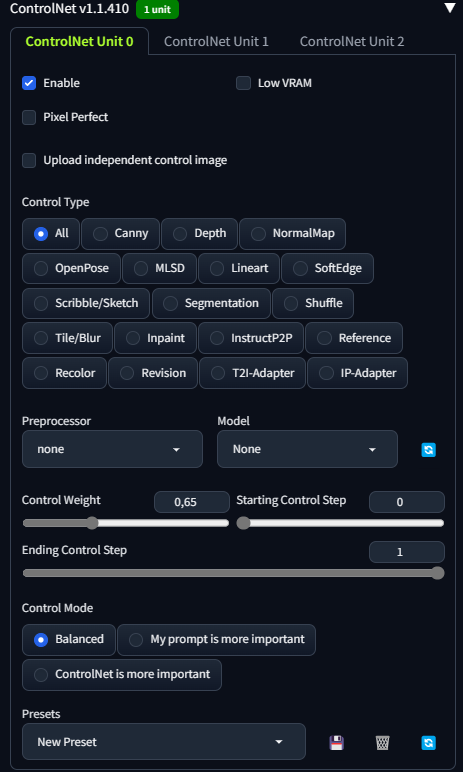This screenshot has width=463, height=772.
Task: Click the Control Weight slider track
Action: [x=126, y=523]
